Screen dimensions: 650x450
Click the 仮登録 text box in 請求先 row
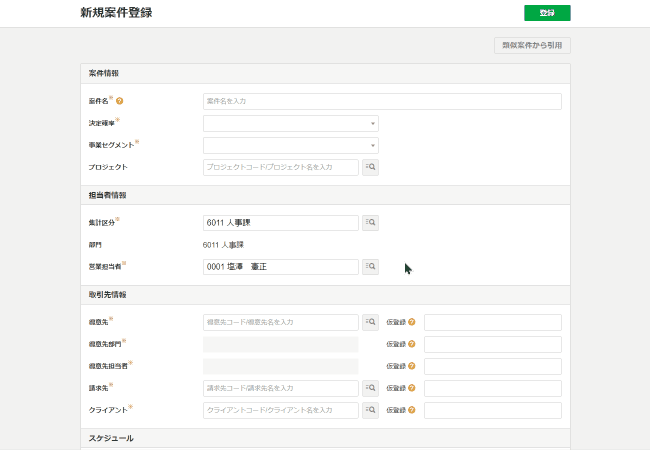492,388
